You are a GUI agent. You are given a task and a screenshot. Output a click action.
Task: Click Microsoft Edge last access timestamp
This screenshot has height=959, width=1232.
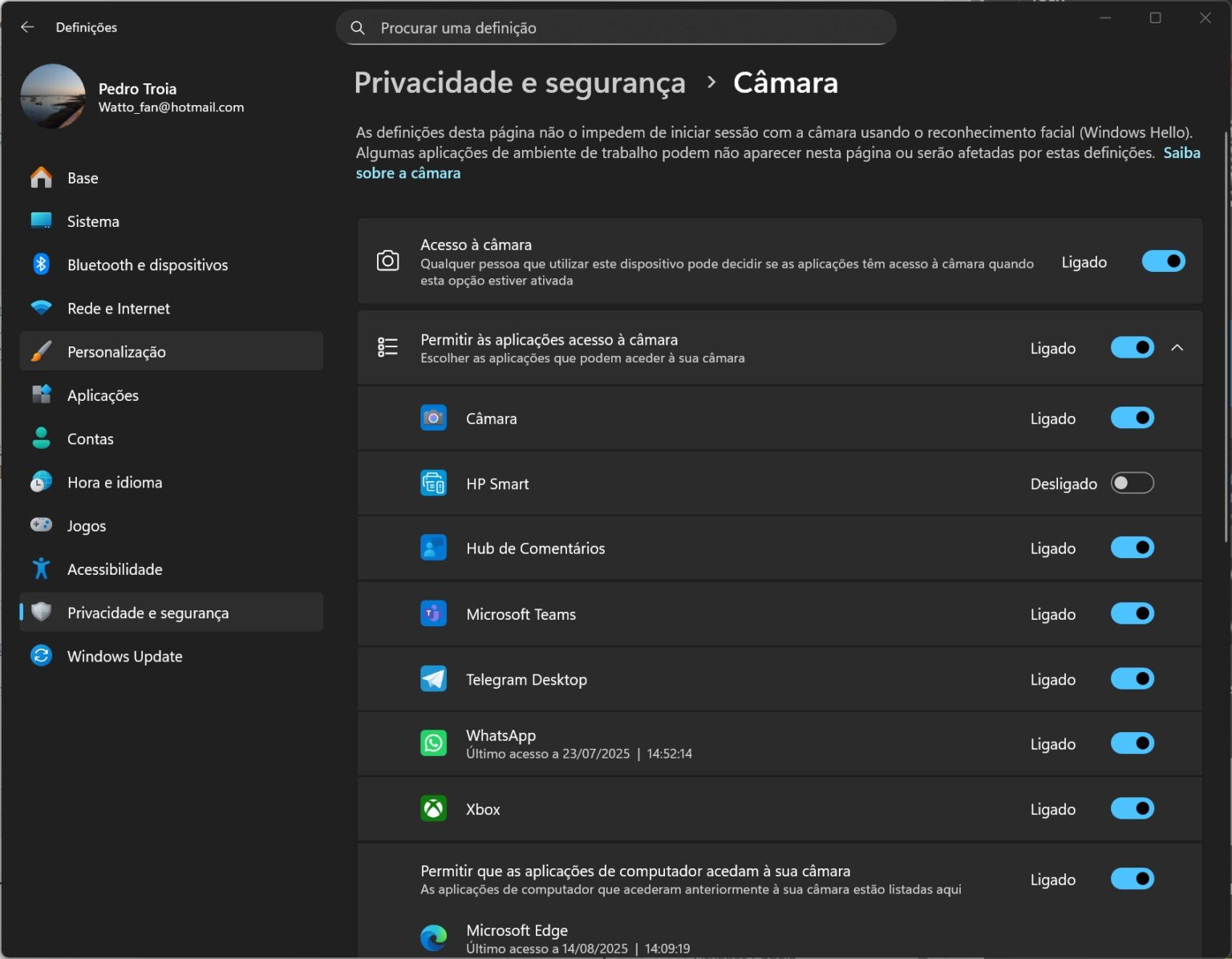coord(577,949)
